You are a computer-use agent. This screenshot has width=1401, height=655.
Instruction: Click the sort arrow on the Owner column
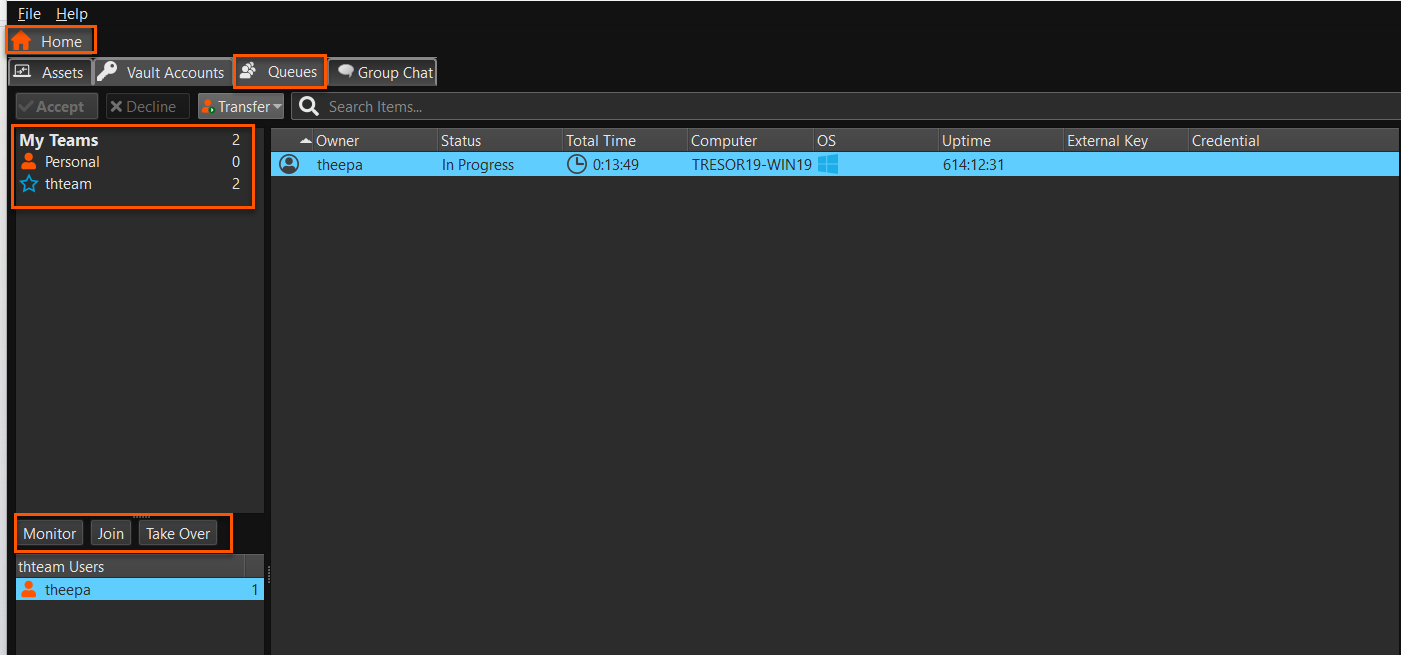click(x=305, y=140)
